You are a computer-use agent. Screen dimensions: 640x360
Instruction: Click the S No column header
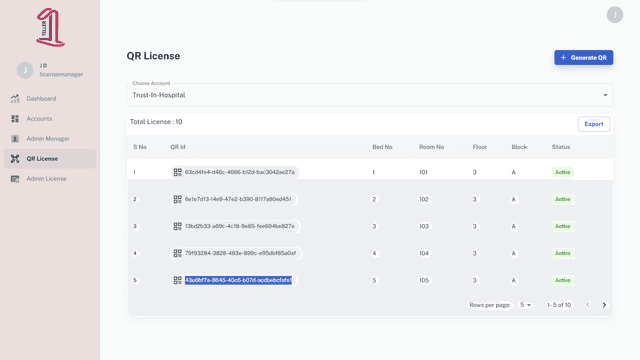(140, 147)
